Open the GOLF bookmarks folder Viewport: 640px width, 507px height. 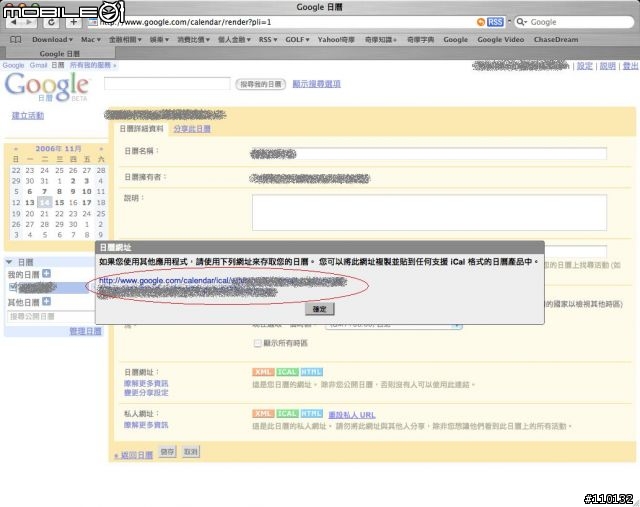pyautogui.click(x=297, y=40)
